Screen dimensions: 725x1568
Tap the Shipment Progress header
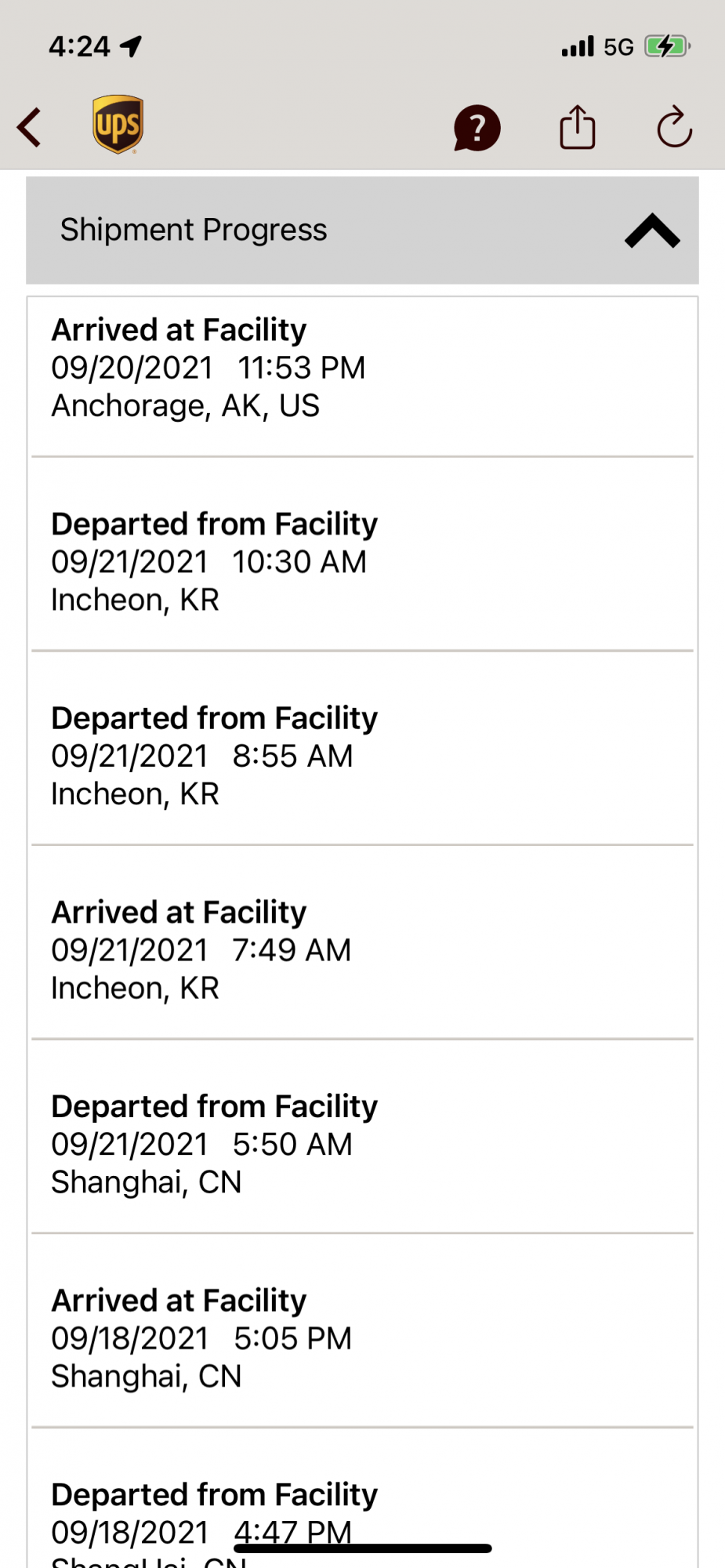194,230
